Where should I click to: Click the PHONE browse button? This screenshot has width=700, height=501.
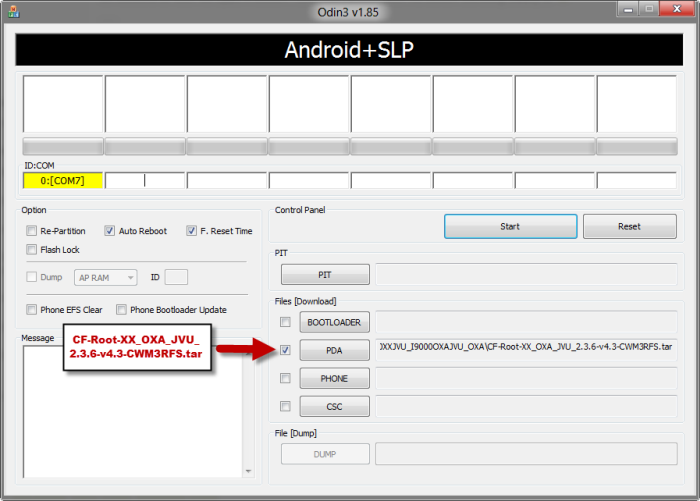(334, 378)
